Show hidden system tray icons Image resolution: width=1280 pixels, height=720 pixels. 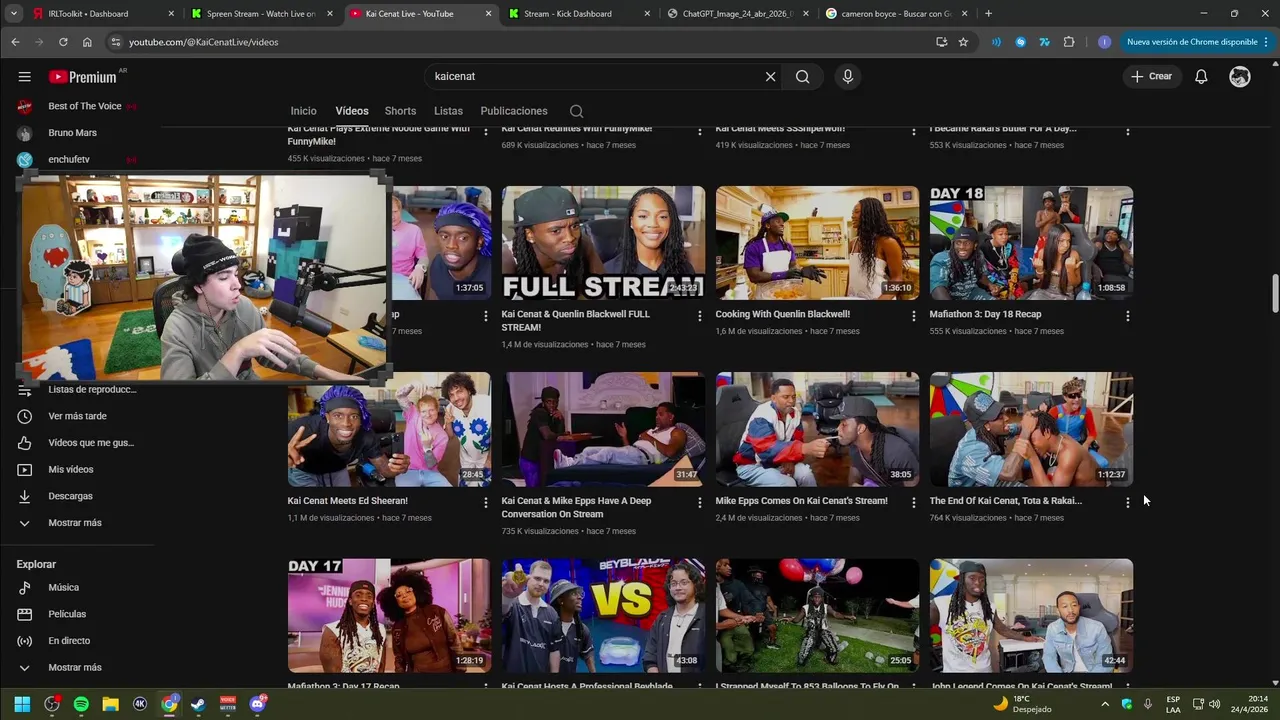(1105, 704)
